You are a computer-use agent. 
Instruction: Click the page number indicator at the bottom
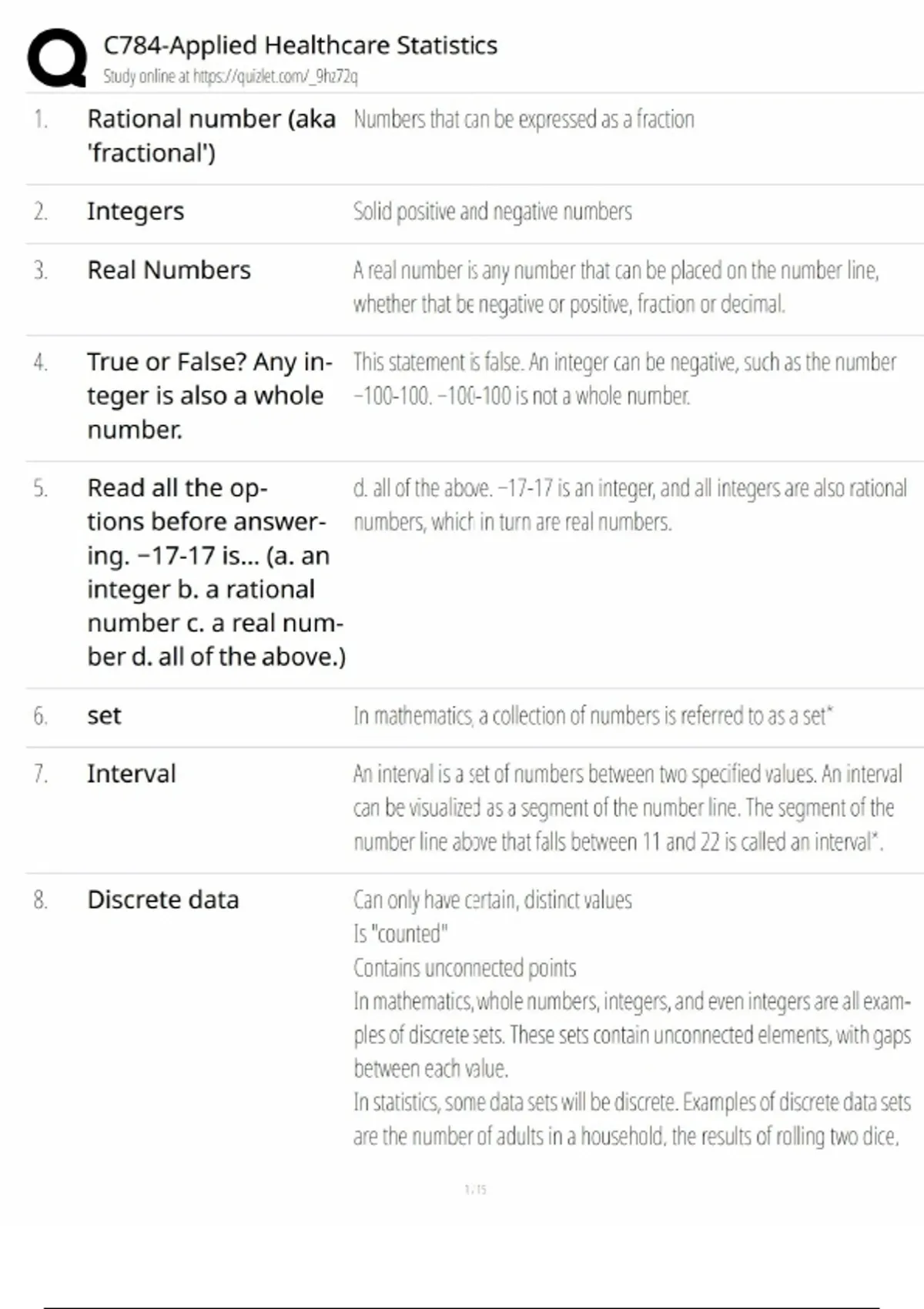point(476,1190)
